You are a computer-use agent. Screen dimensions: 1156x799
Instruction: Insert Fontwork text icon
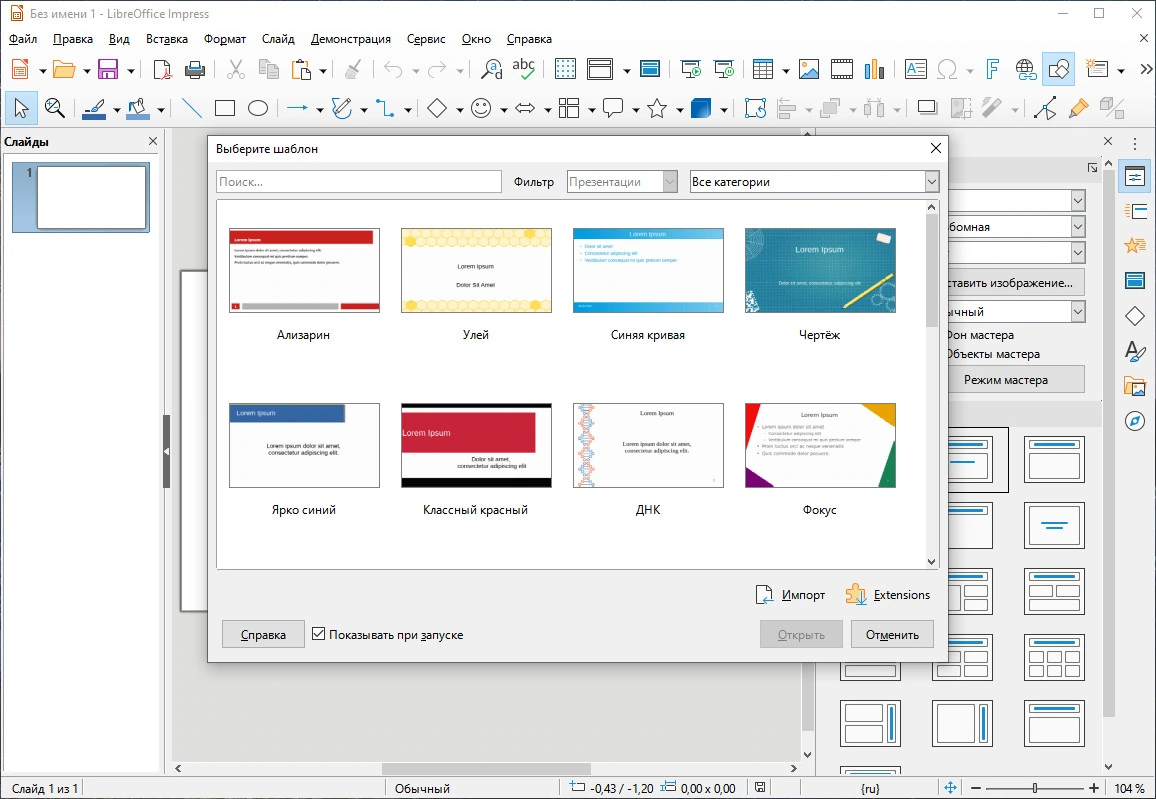(993, 69)
